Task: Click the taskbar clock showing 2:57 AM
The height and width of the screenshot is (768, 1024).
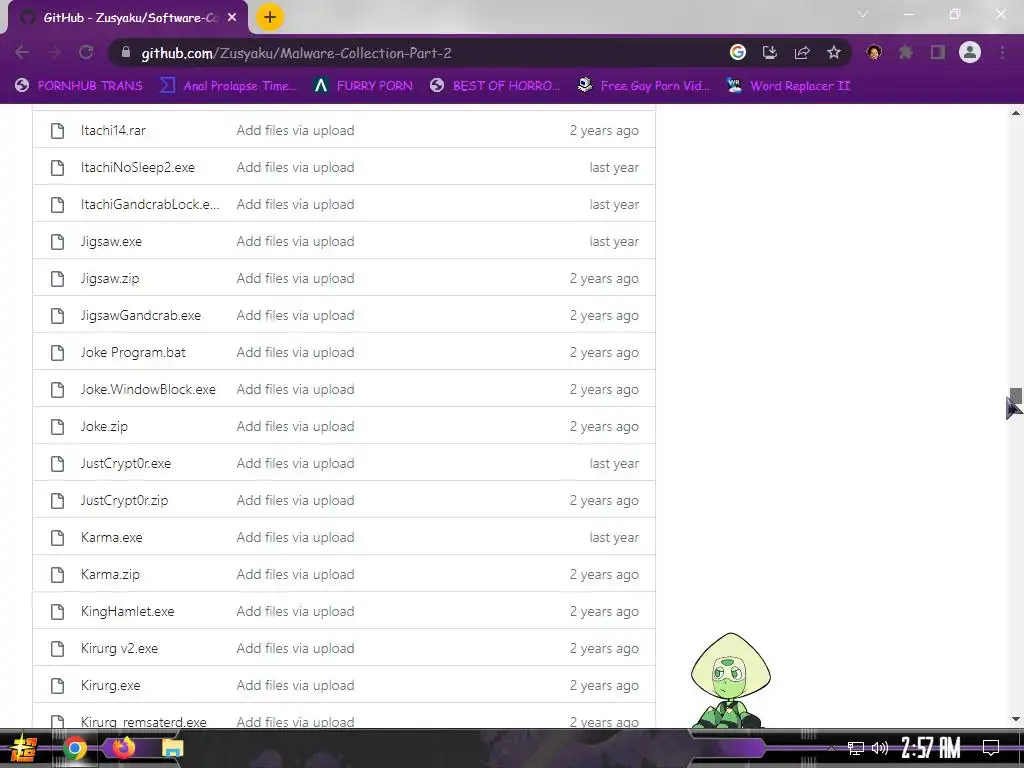Action: [931, 748]
